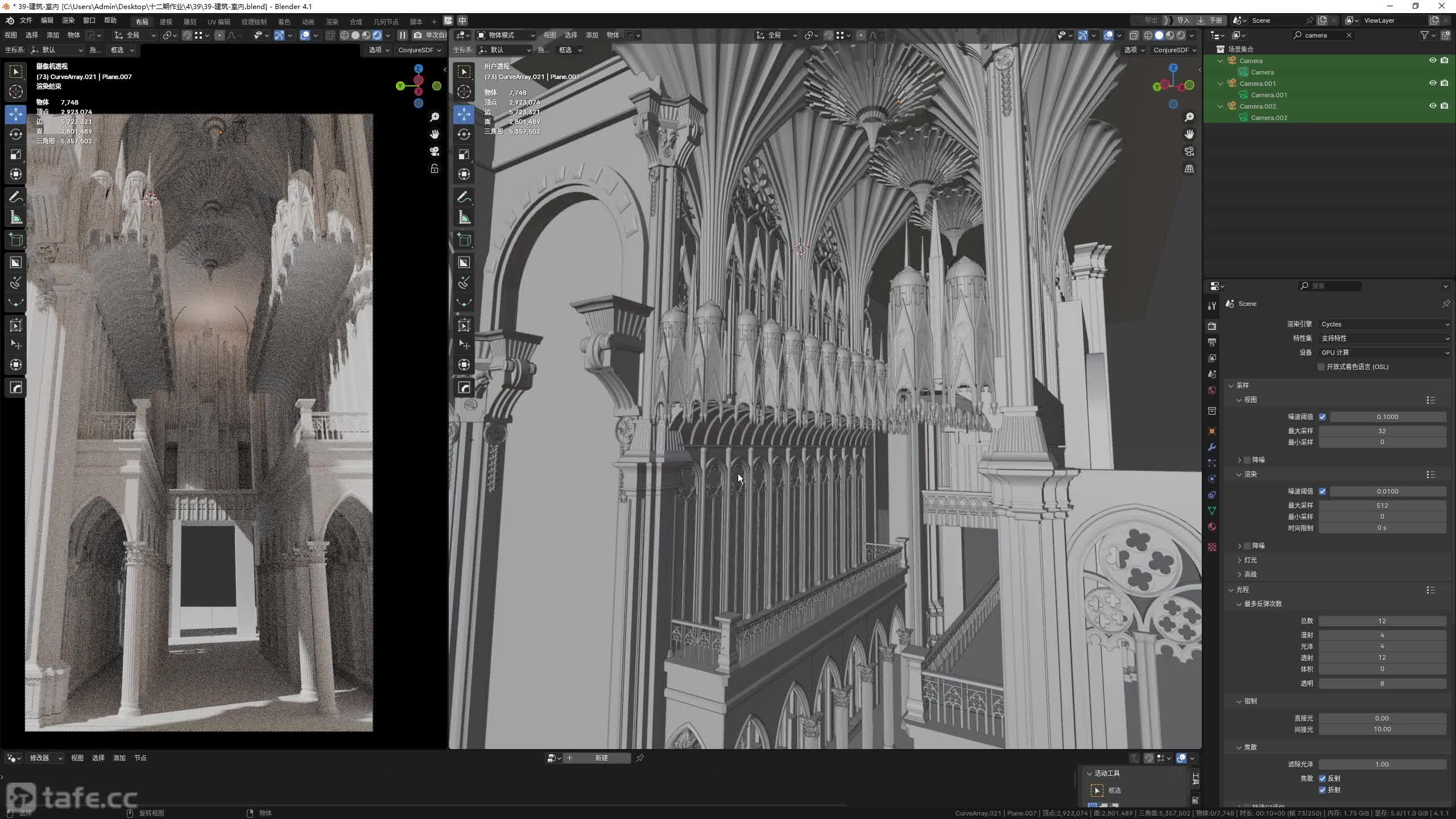
Task: Select the Measure tool in right viewport
Action: 464,217
